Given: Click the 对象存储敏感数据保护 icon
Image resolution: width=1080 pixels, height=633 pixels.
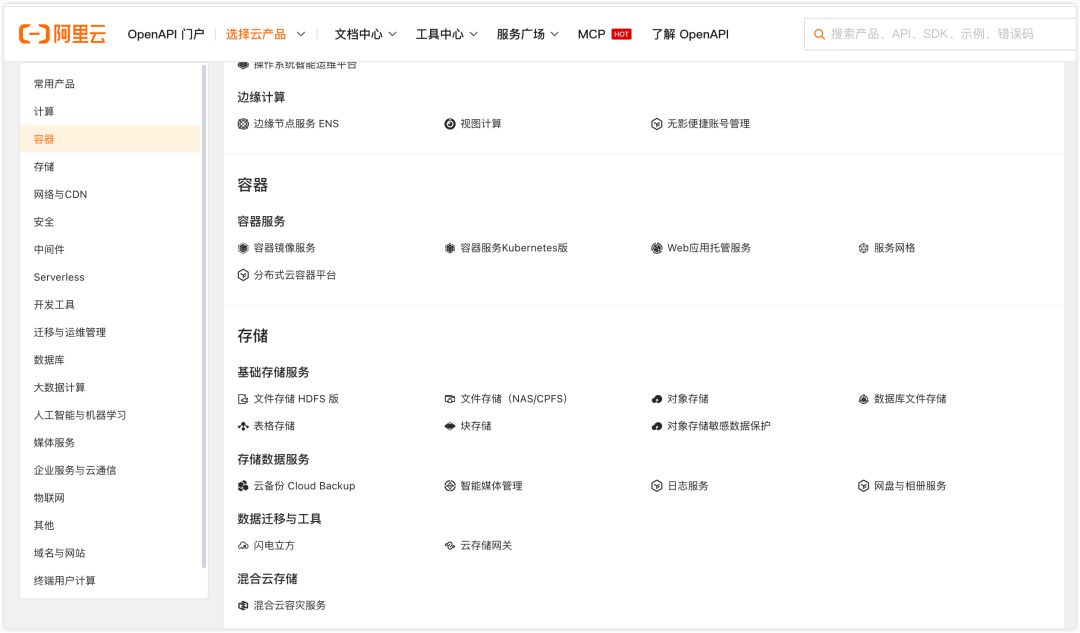Looking at the screenshot, I should [656, 426].
